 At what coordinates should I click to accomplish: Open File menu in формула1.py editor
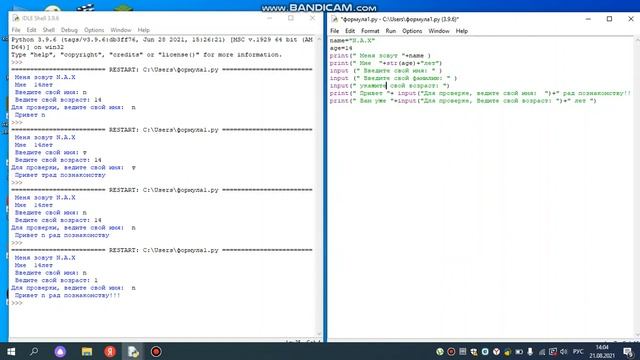tap(334, 31)
